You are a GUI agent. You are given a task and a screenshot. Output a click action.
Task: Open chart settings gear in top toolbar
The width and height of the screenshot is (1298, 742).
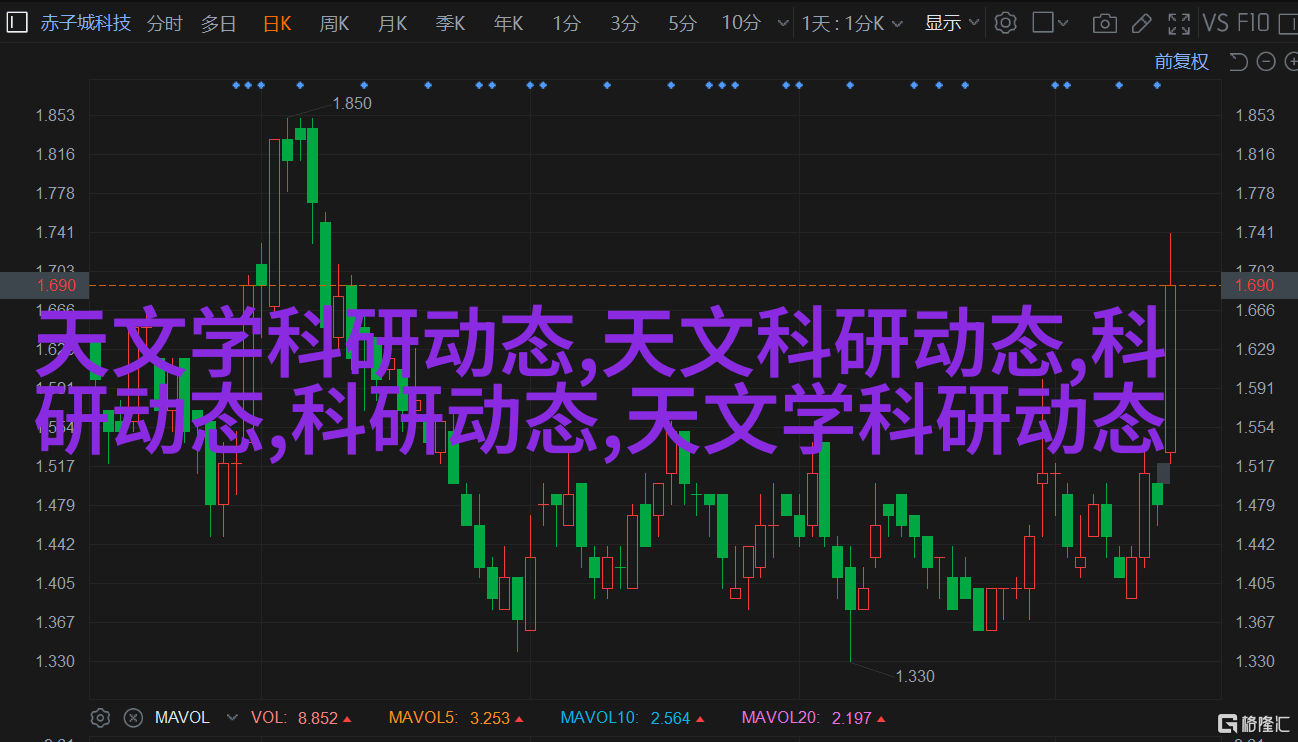(x=1005, y=23)
